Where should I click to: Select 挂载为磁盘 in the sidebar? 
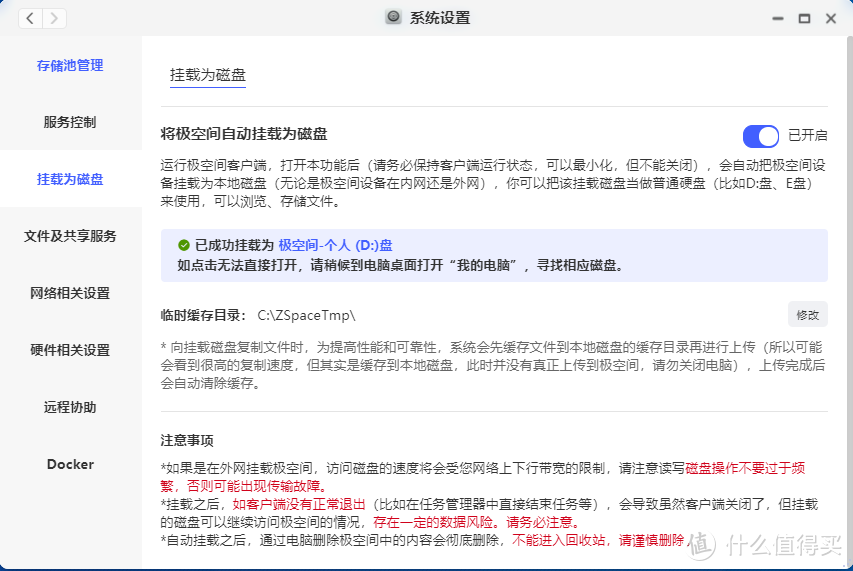(70, 179)
